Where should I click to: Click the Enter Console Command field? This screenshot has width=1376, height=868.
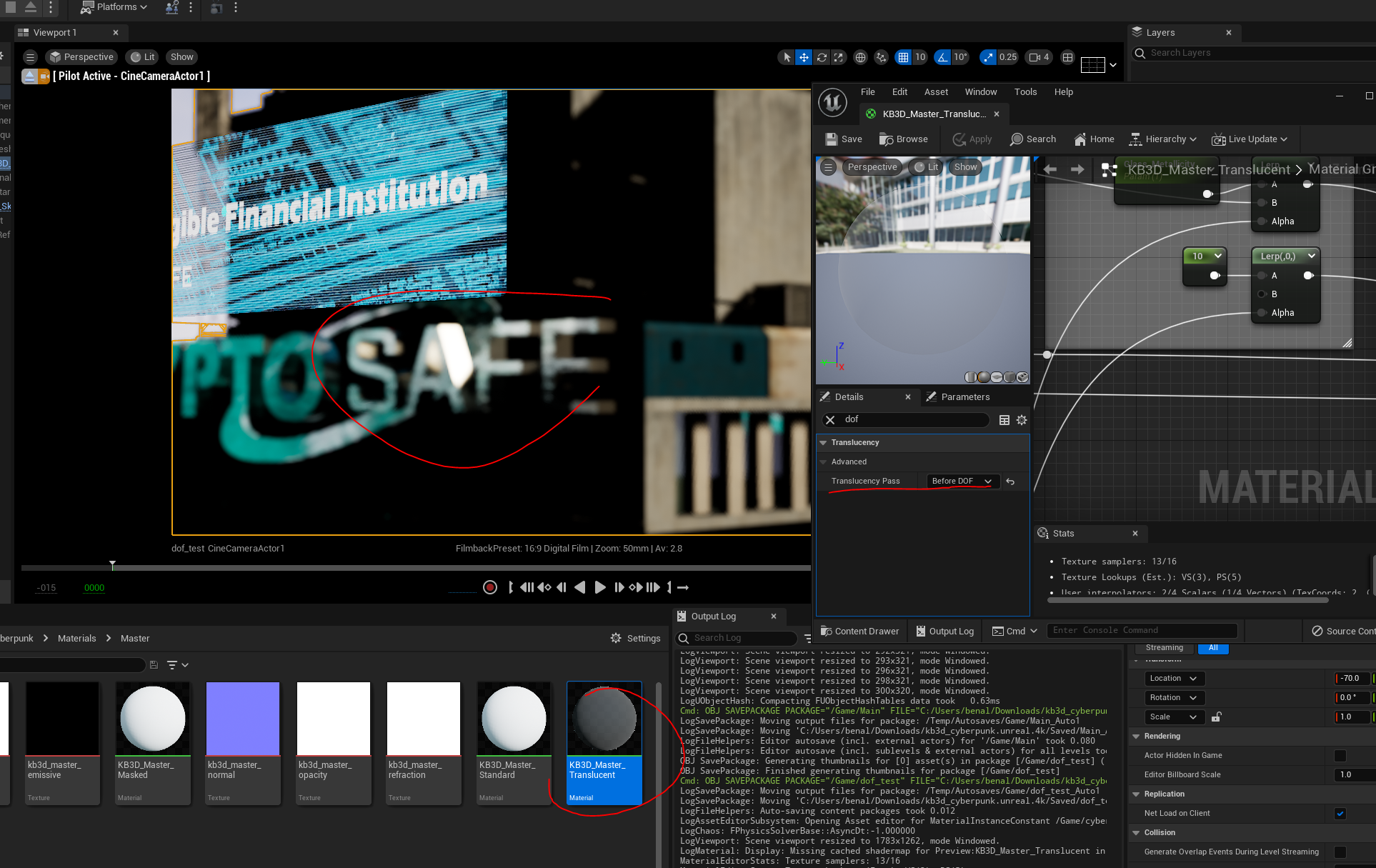[1143, 630]
